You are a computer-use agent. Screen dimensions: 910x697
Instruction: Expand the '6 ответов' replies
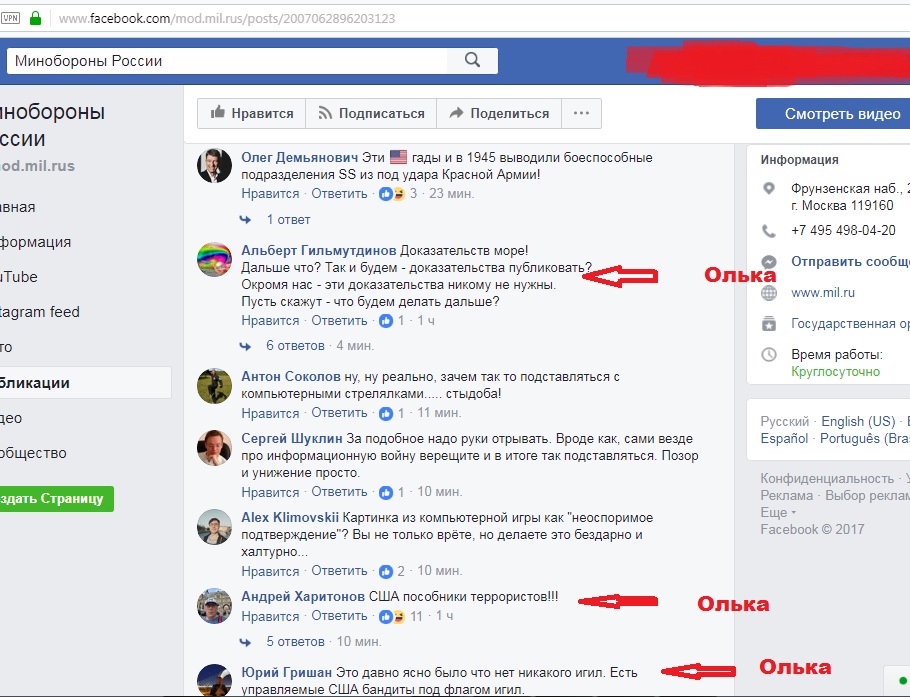tap(295, 346)
